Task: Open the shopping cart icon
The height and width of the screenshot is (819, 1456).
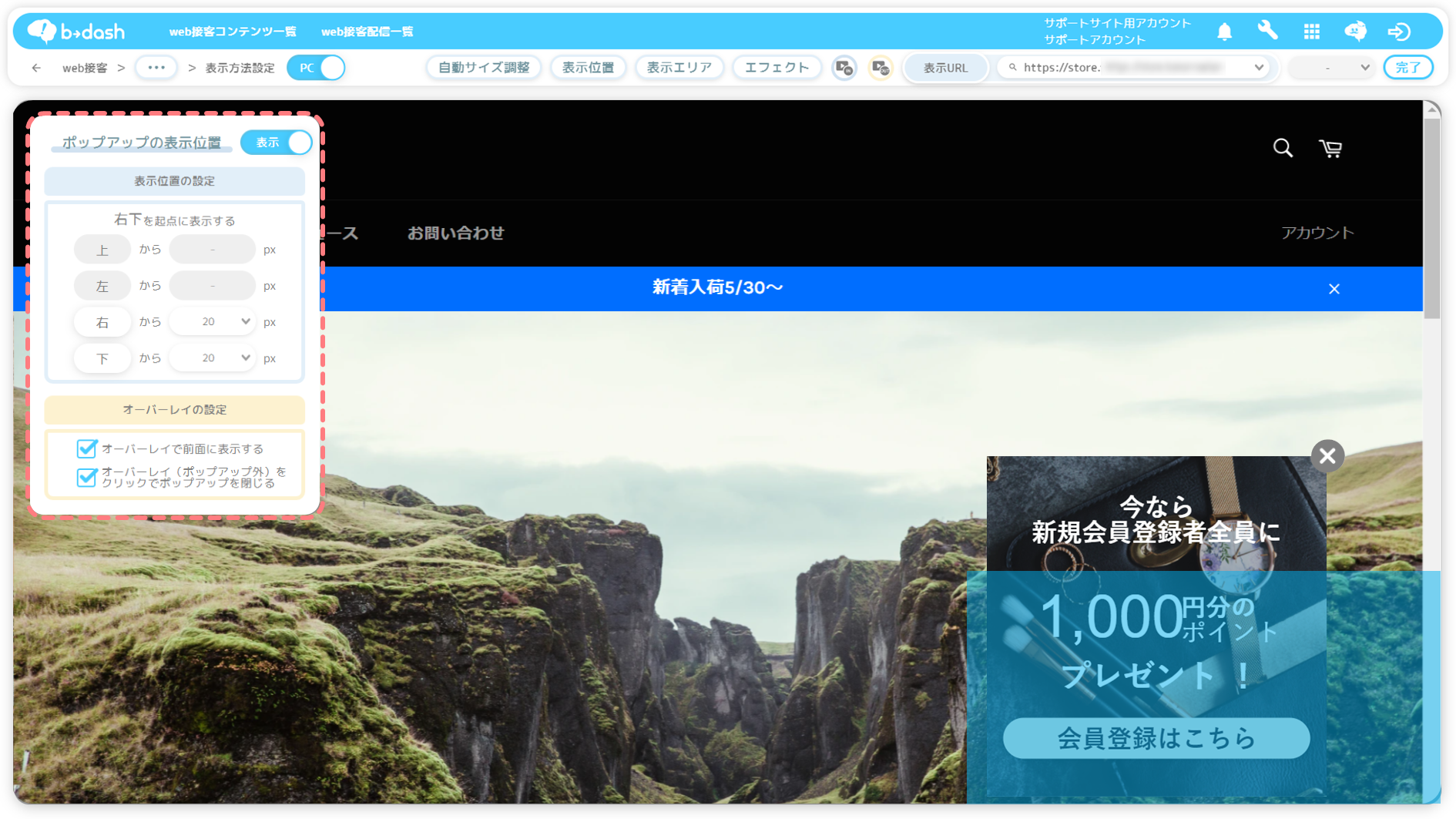Action: 1330,148
